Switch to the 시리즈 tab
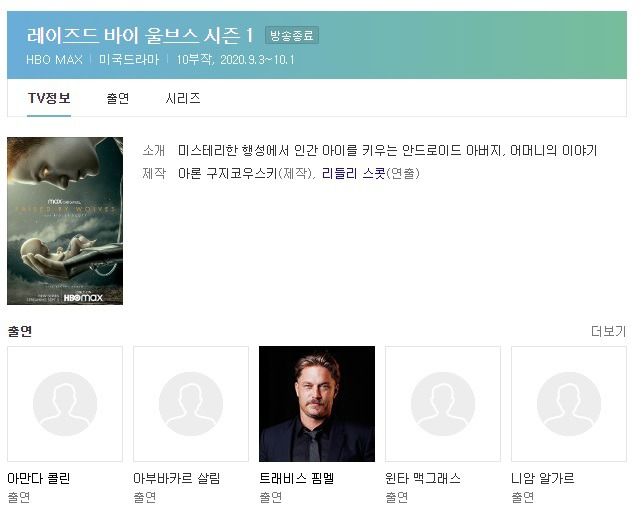641x520 pixels. [183, 98]
